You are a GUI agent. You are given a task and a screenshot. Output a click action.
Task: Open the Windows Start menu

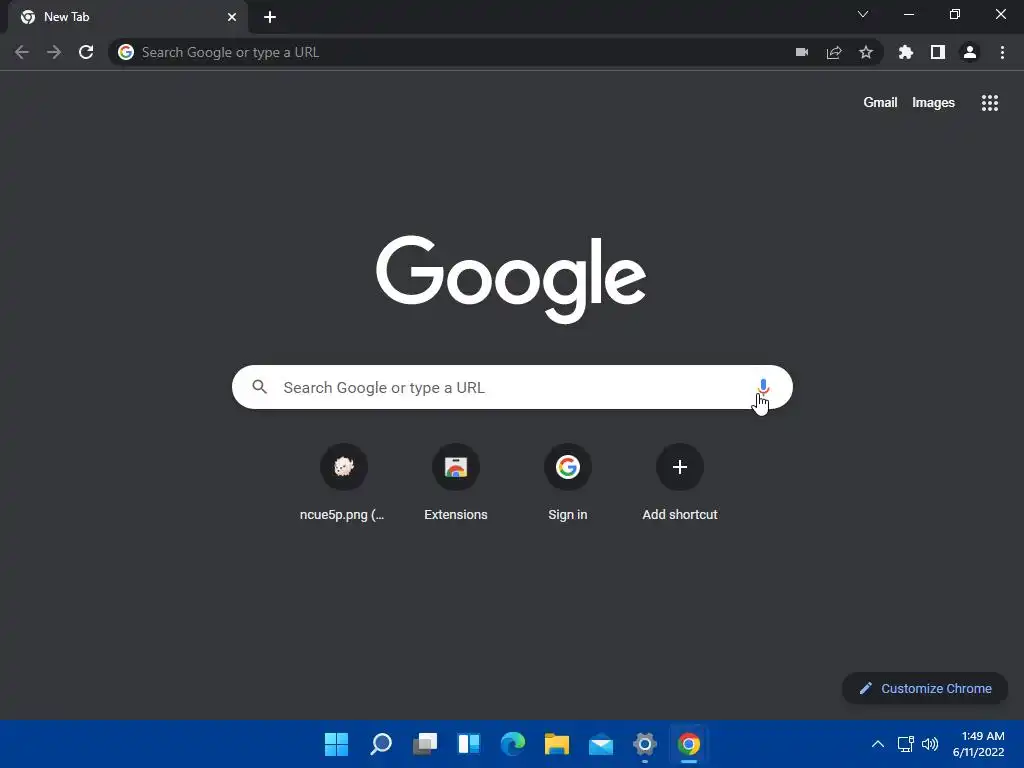[336, 744]
